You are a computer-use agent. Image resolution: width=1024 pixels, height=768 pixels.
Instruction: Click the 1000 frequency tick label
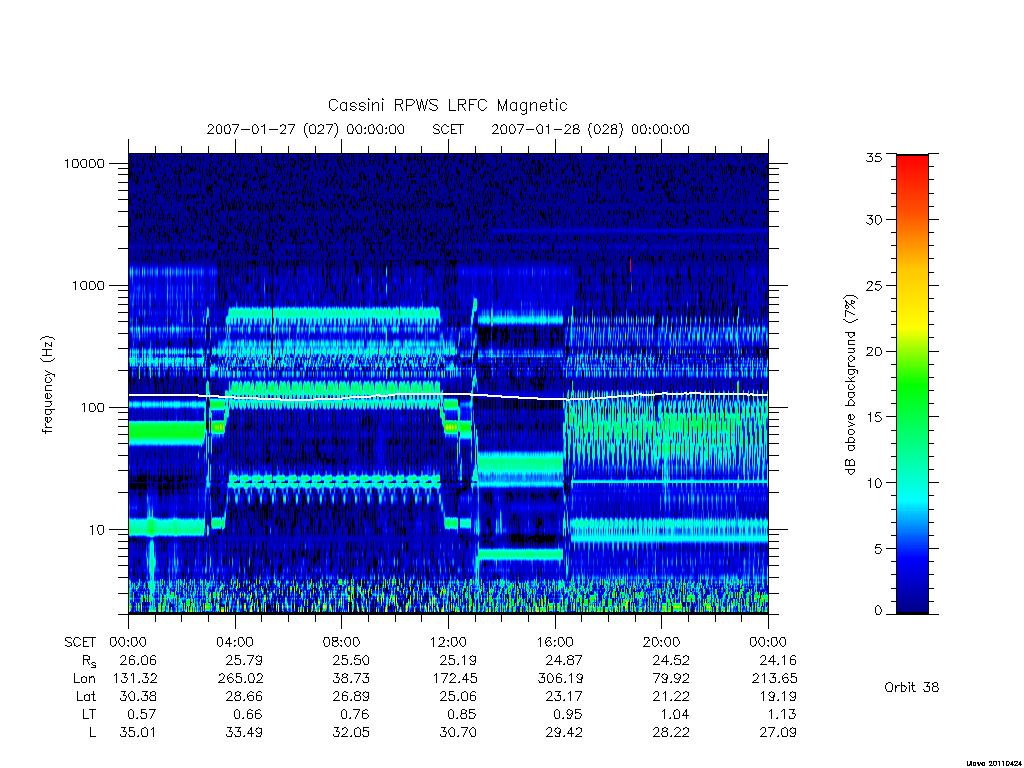pos(88,285)
